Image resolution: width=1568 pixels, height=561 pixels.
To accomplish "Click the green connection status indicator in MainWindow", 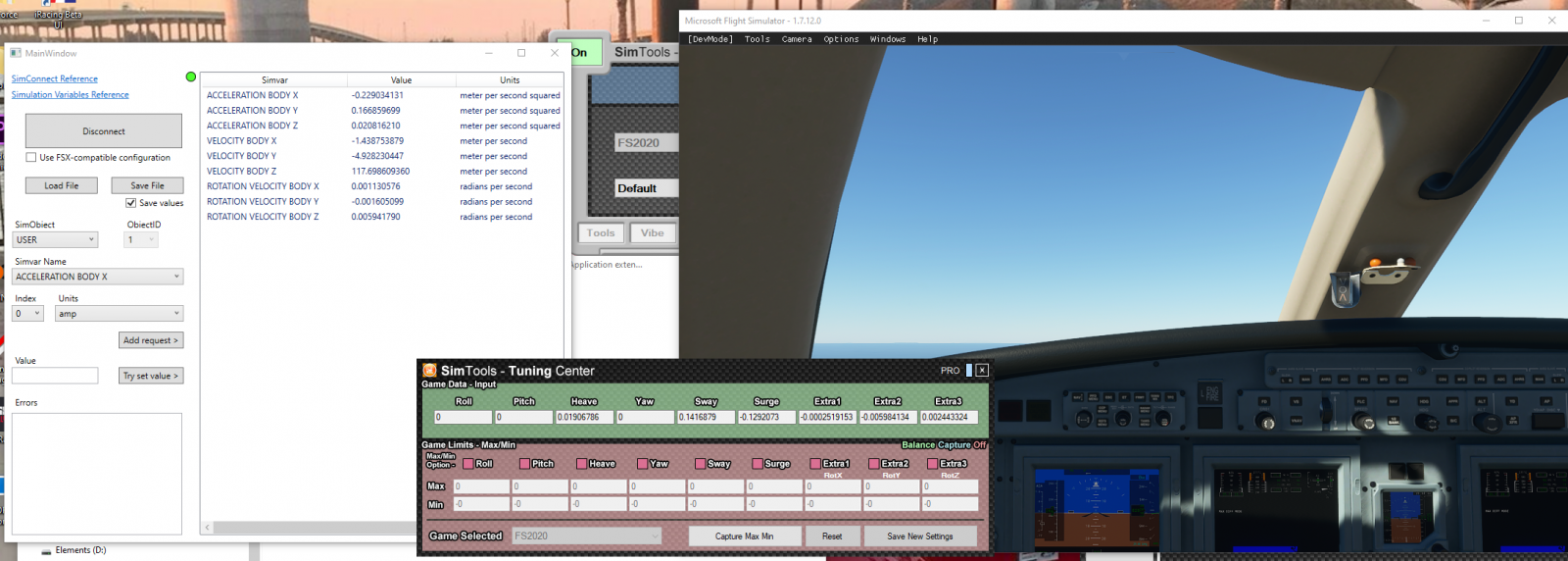I will pos(191,76).
